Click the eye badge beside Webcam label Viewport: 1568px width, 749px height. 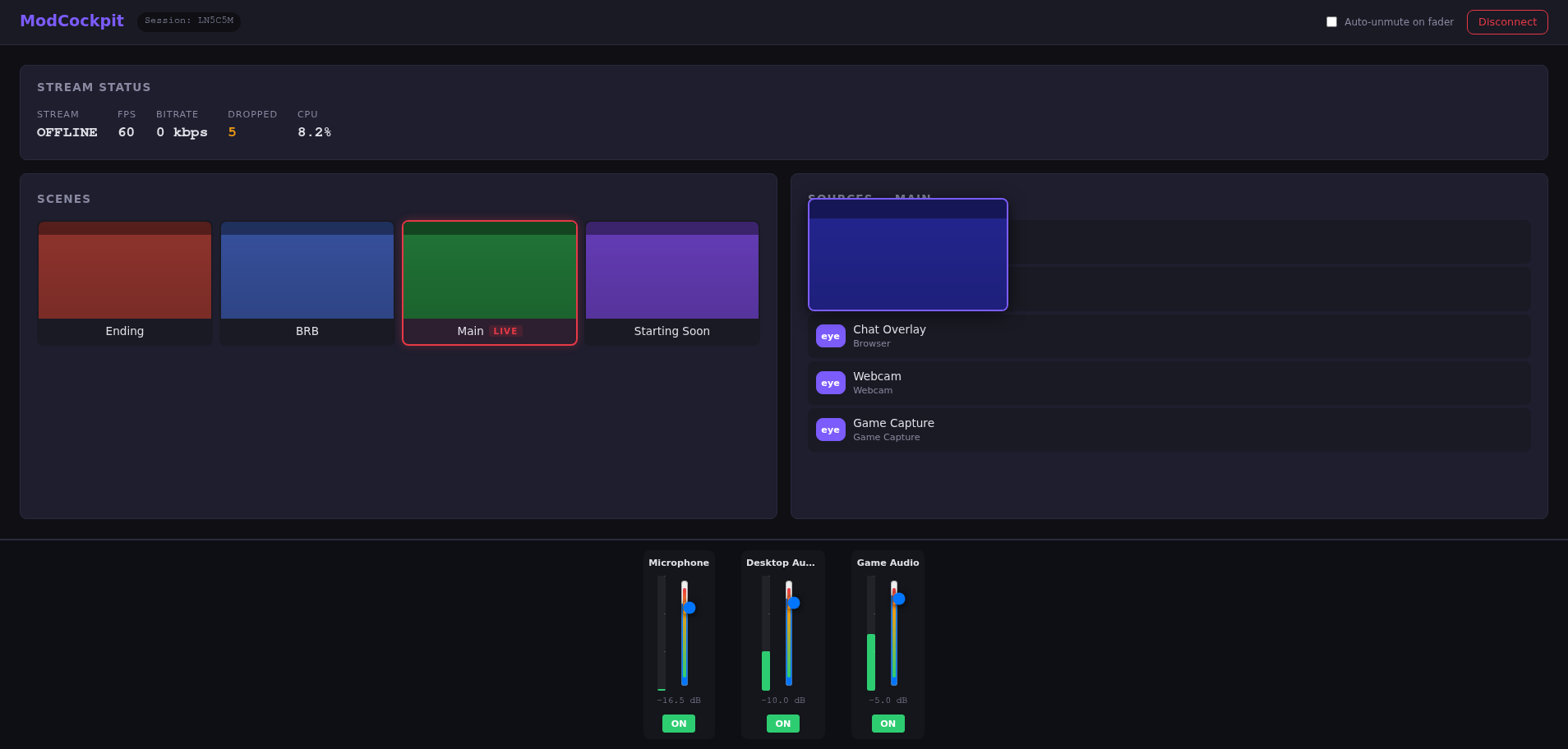[x=830, y=383]
